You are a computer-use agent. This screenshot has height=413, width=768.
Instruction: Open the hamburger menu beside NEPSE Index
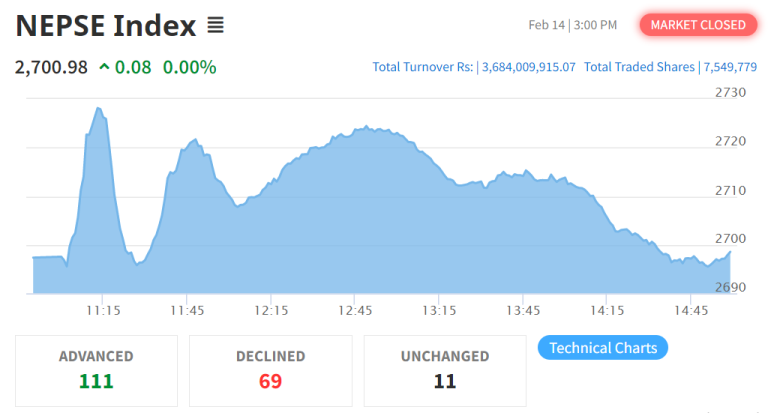coord(215,25)
